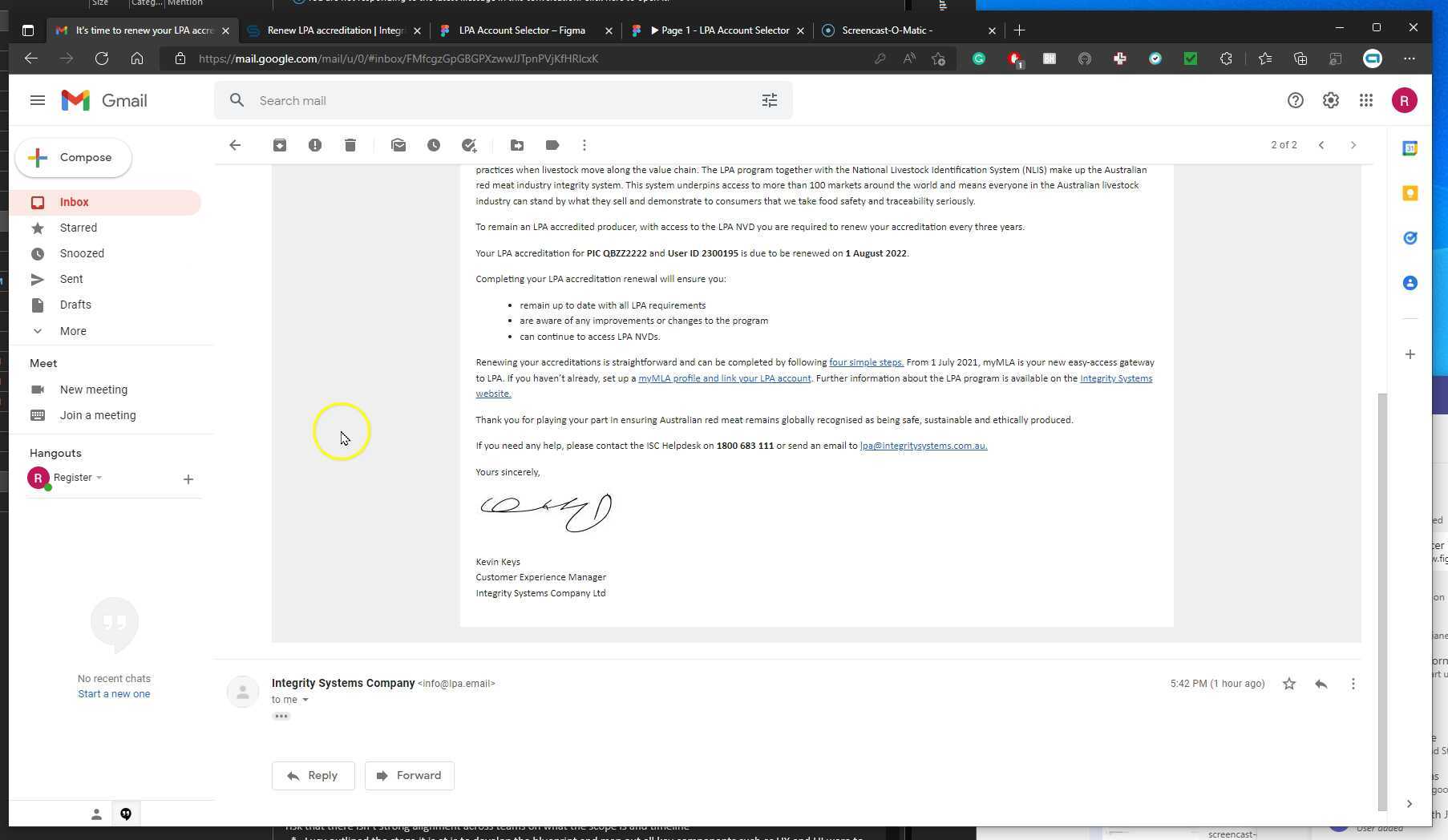The height and width of the screenshot is (840, 1448).
Task: Add the email to Tasks
Action: tap(469, 145)
